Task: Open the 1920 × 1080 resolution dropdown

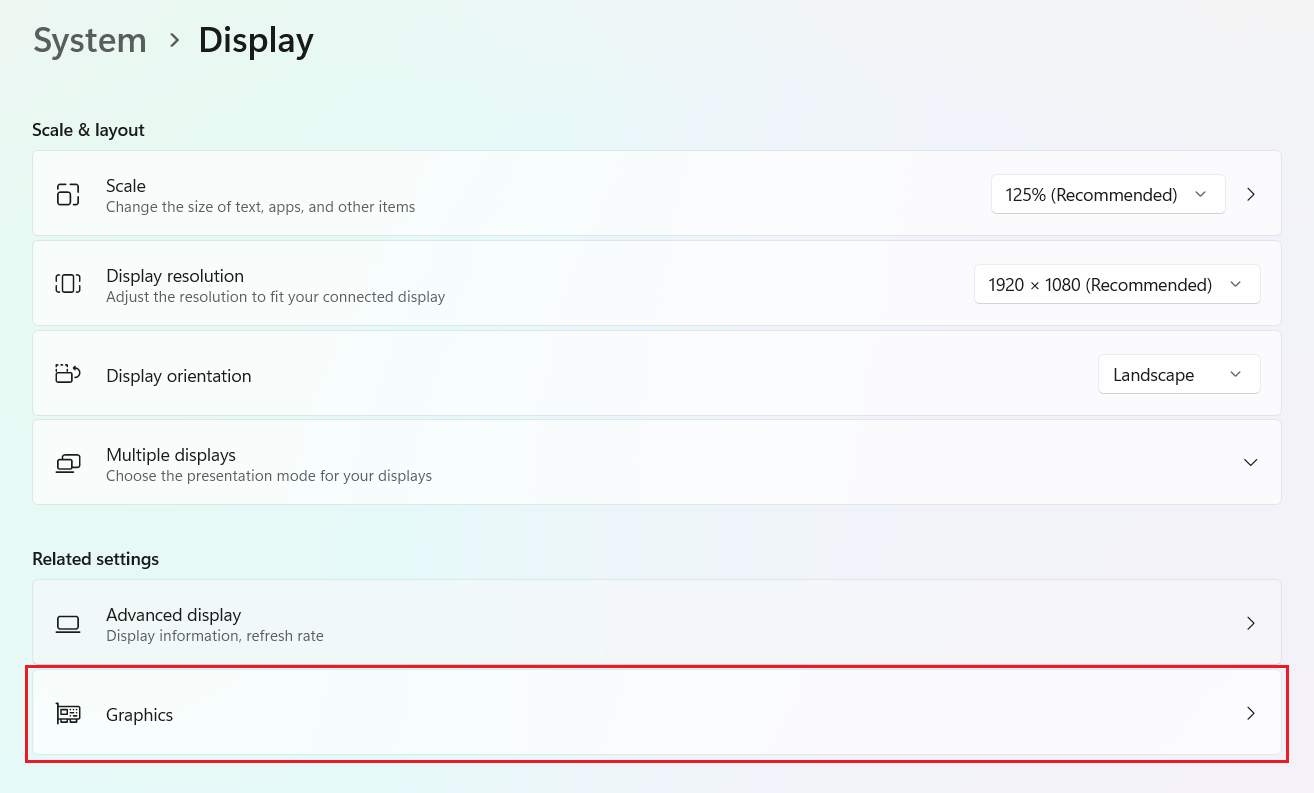Action: 1116,285
